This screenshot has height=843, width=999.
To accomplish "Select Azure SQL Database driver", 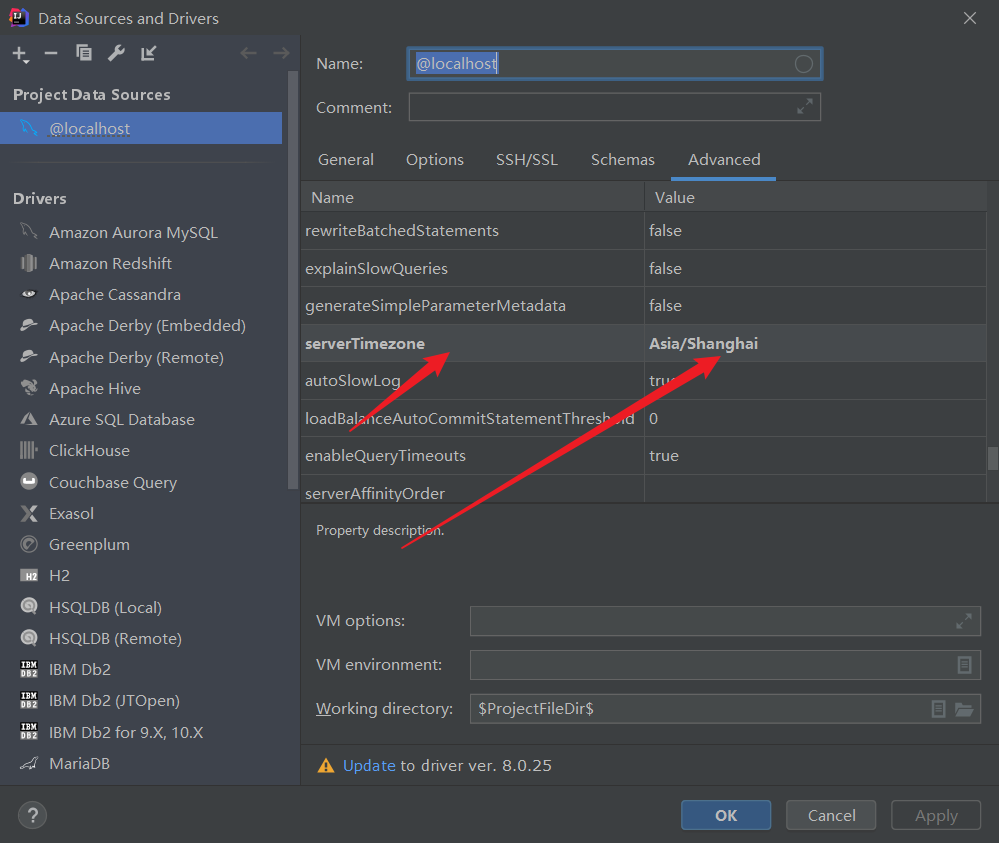I will point(122,420).
